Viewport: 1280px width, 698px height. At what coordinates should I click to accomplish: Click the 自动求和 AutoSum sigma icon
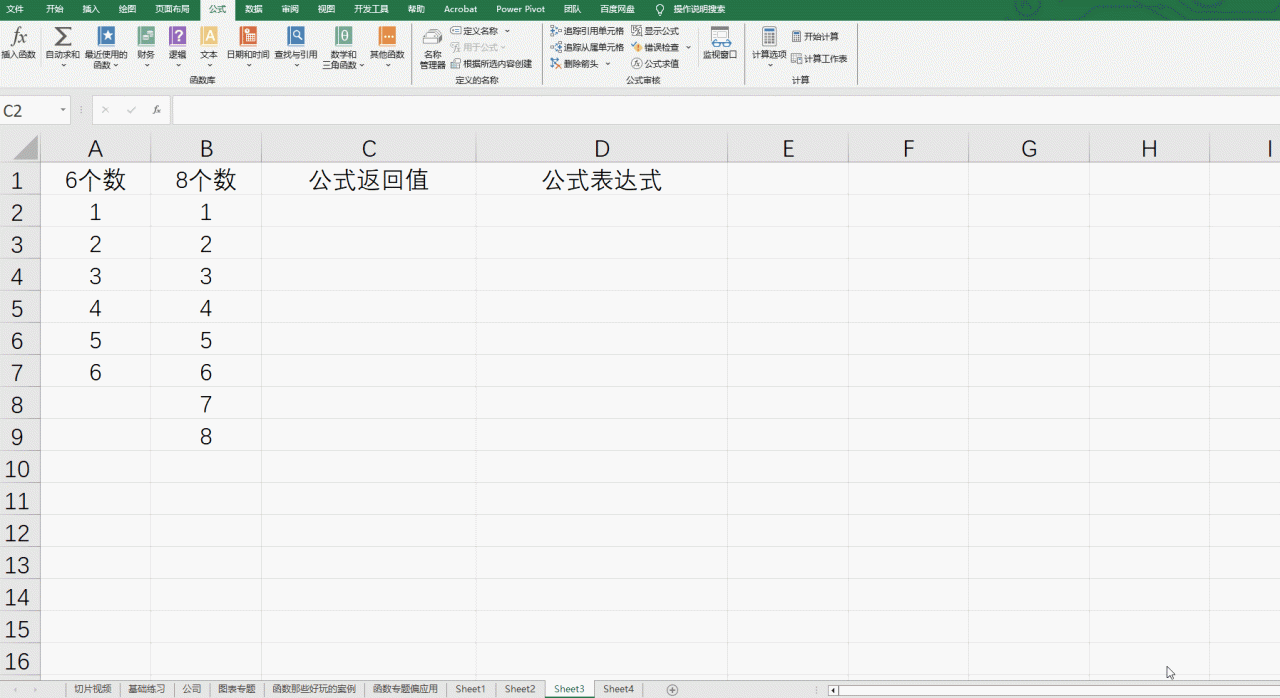(62, 37)
